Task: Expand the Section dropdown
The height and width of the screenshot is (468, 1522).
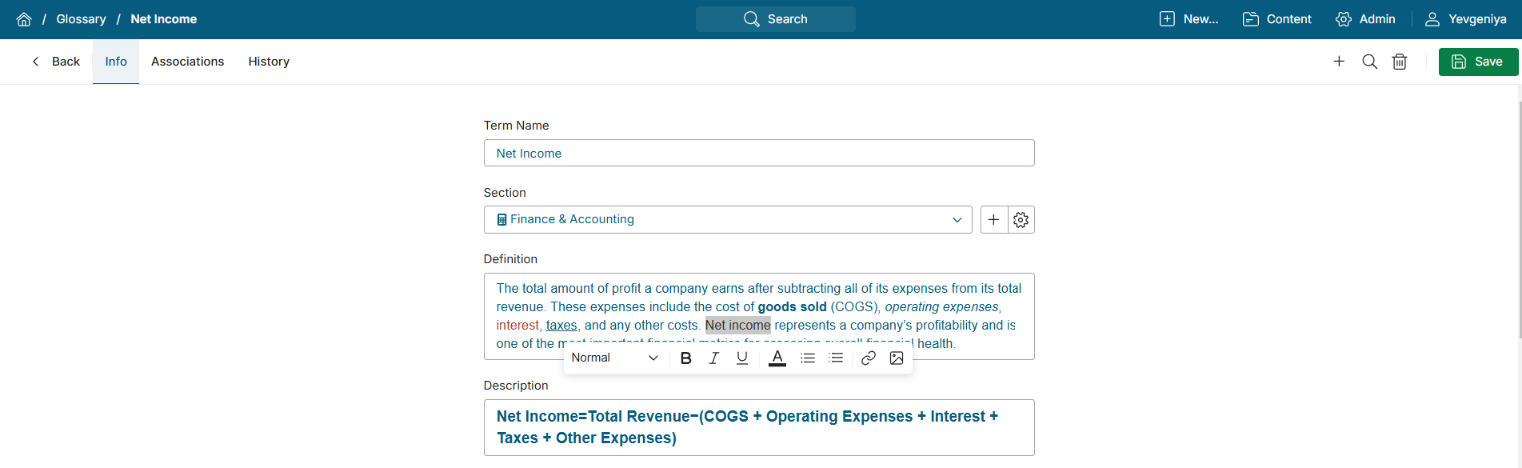Action: 957,220
